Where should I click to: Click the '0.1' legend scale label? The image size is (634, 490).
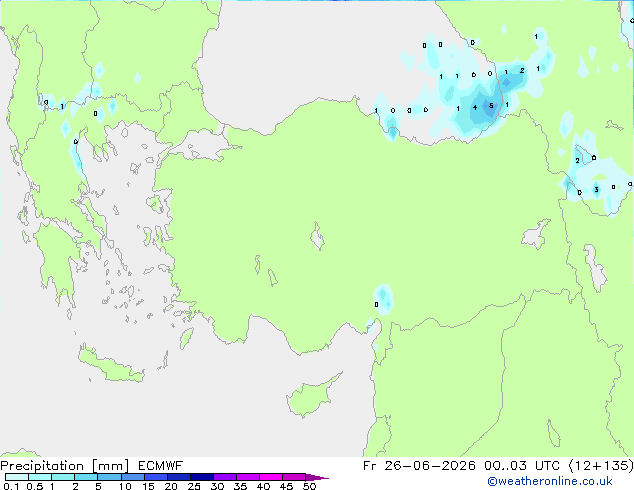coord(11,486)
